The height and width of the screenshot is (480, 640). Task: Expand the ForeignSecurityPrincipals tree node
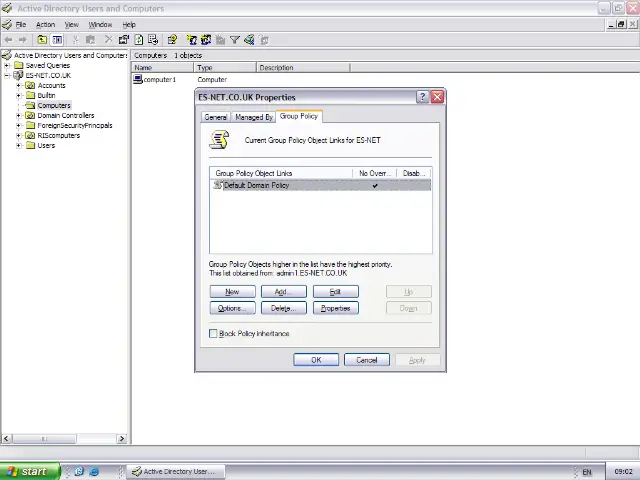[18, 126]
